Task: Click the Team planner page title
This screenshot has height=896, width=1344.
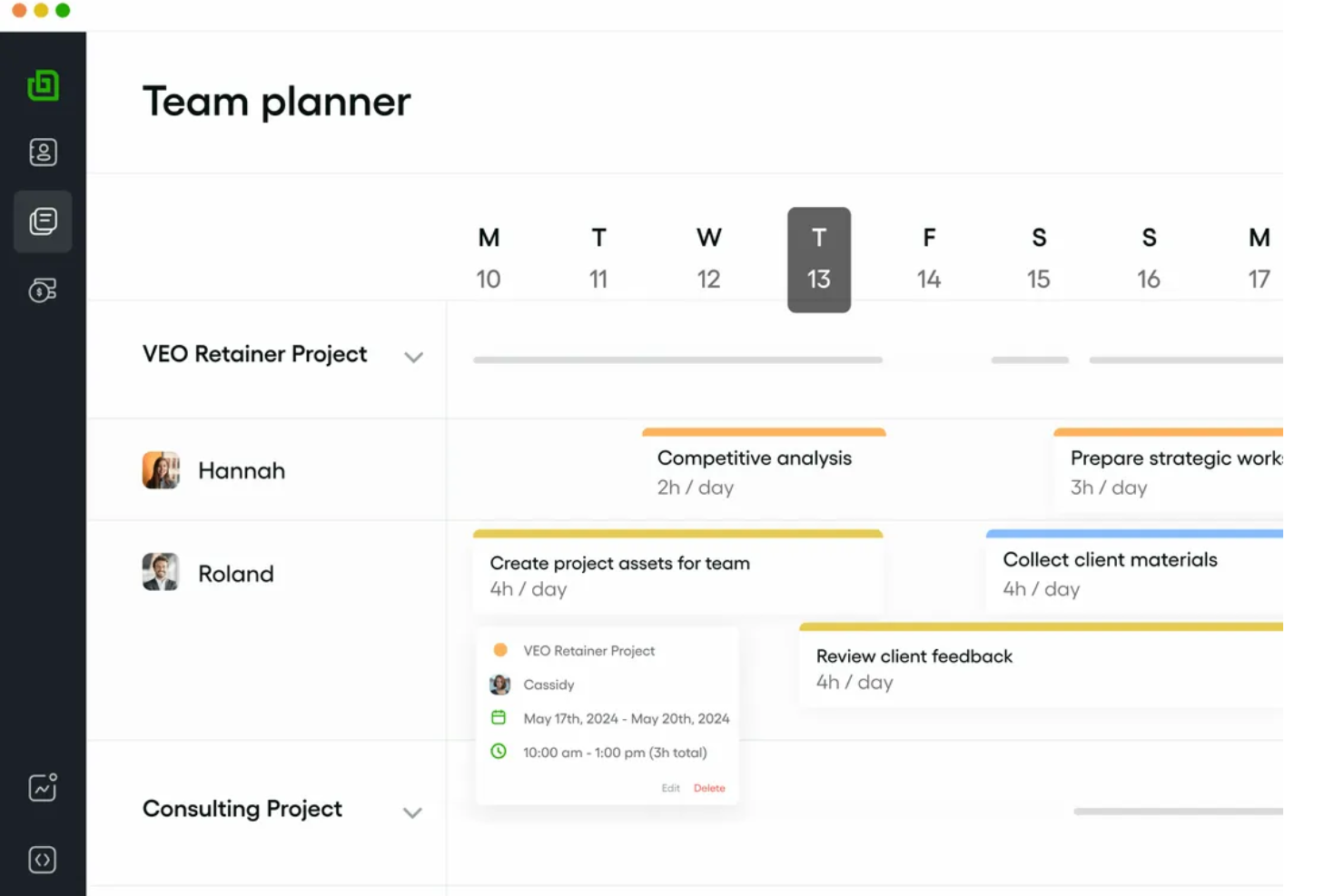Action: [x=276, y=101]
